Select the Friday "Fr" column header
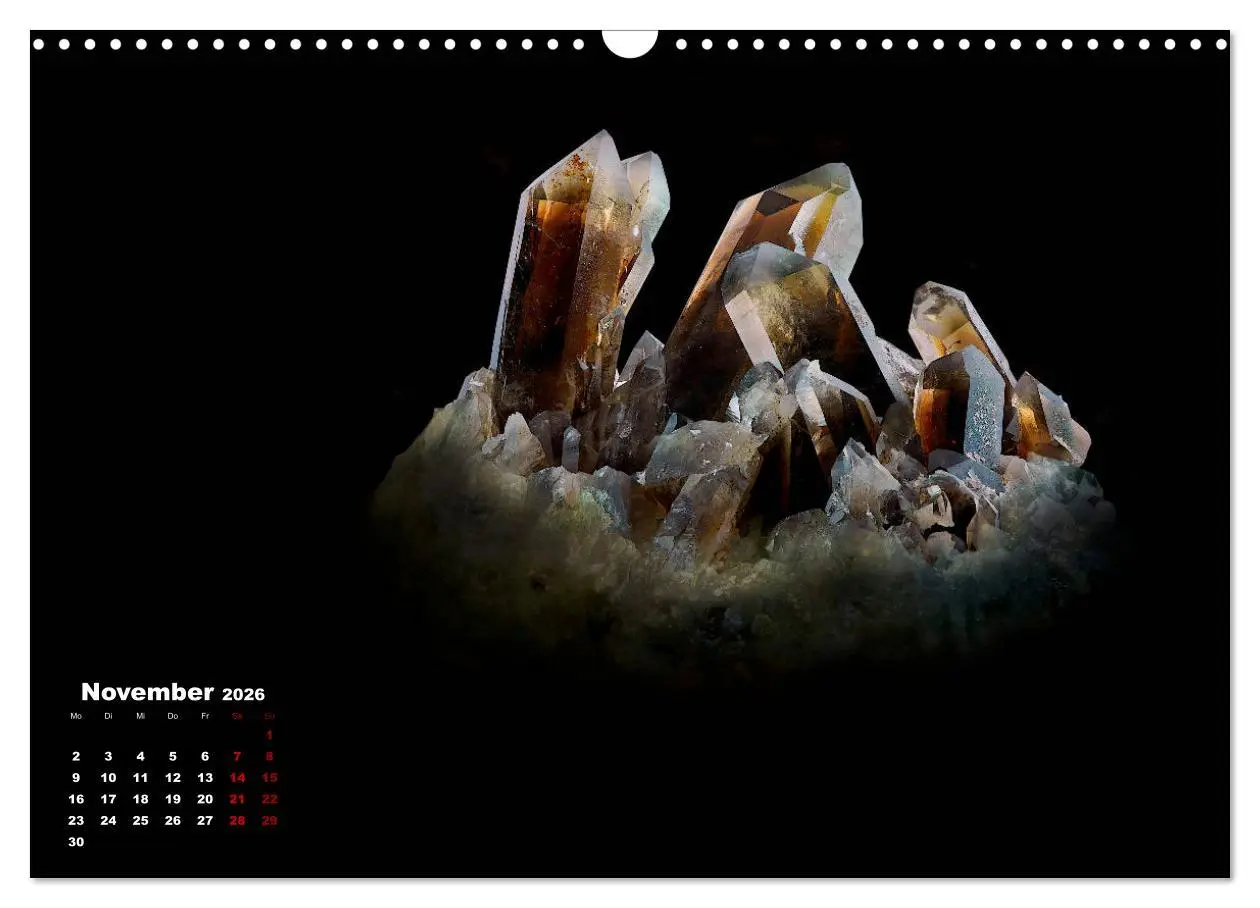Screen dimensions: 1260x908 click(x=203, y=716)
